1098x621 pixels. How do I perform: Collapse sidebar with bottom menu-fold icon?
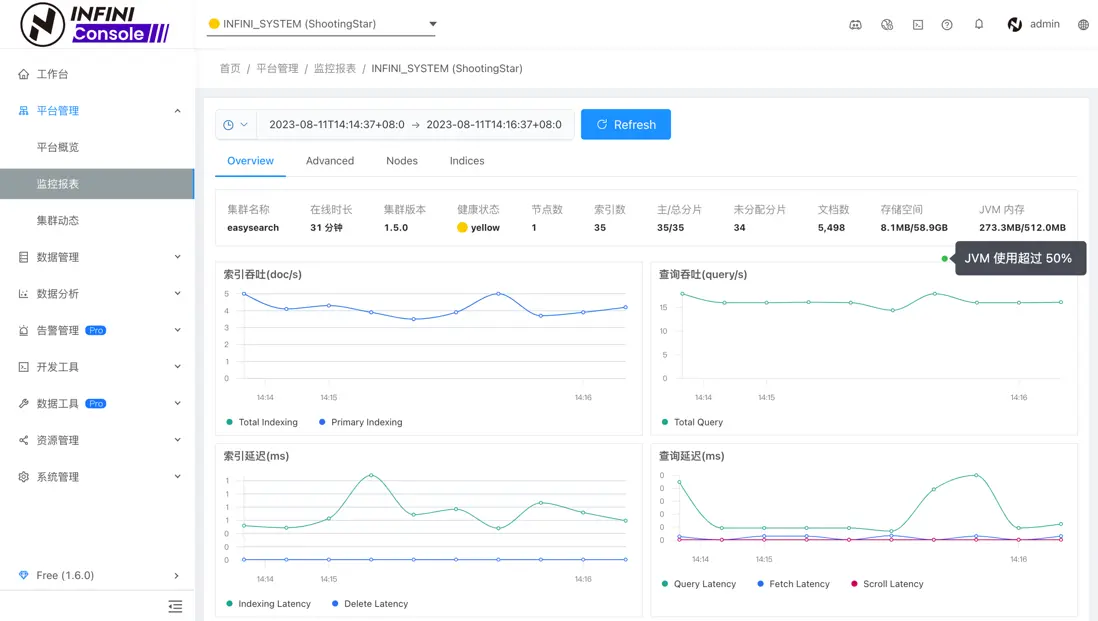(175, 606)
